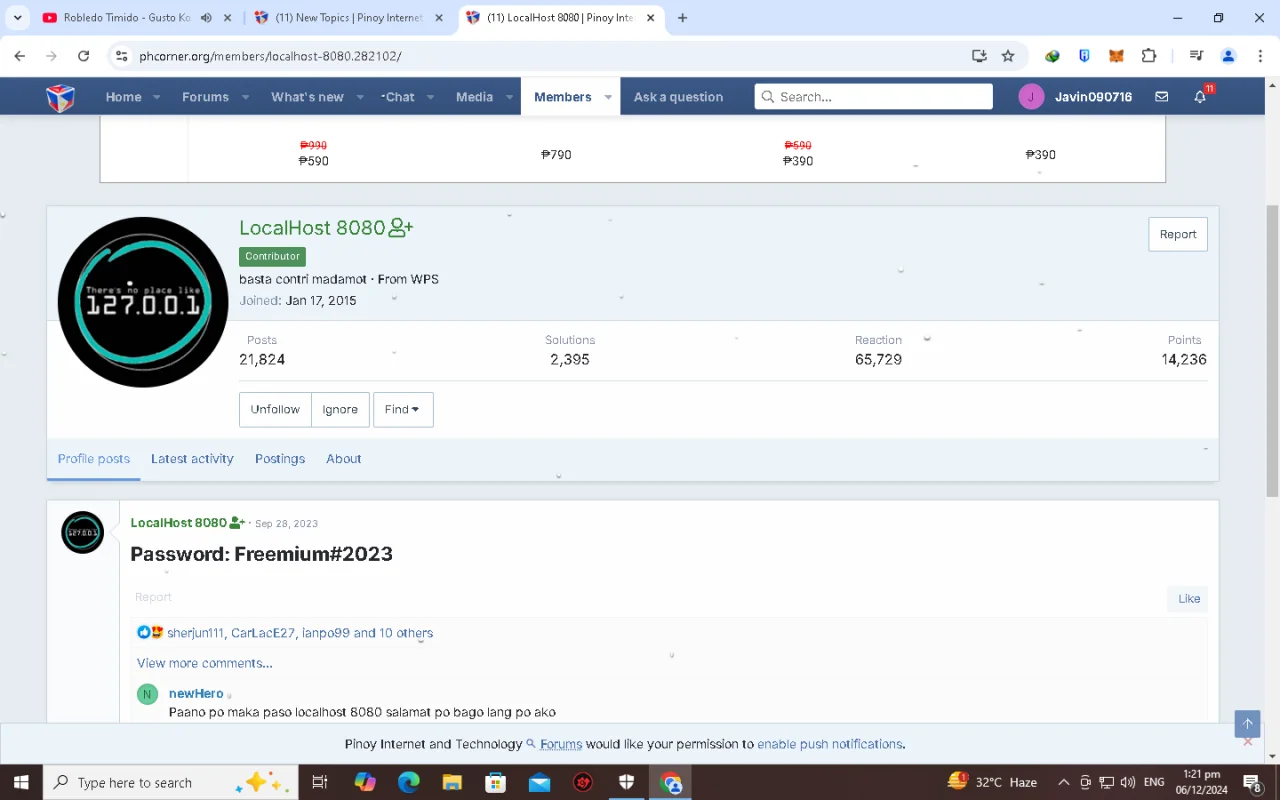
Task: Expand the Home menu dropdown arrow
Action: (x=156, y=97)
